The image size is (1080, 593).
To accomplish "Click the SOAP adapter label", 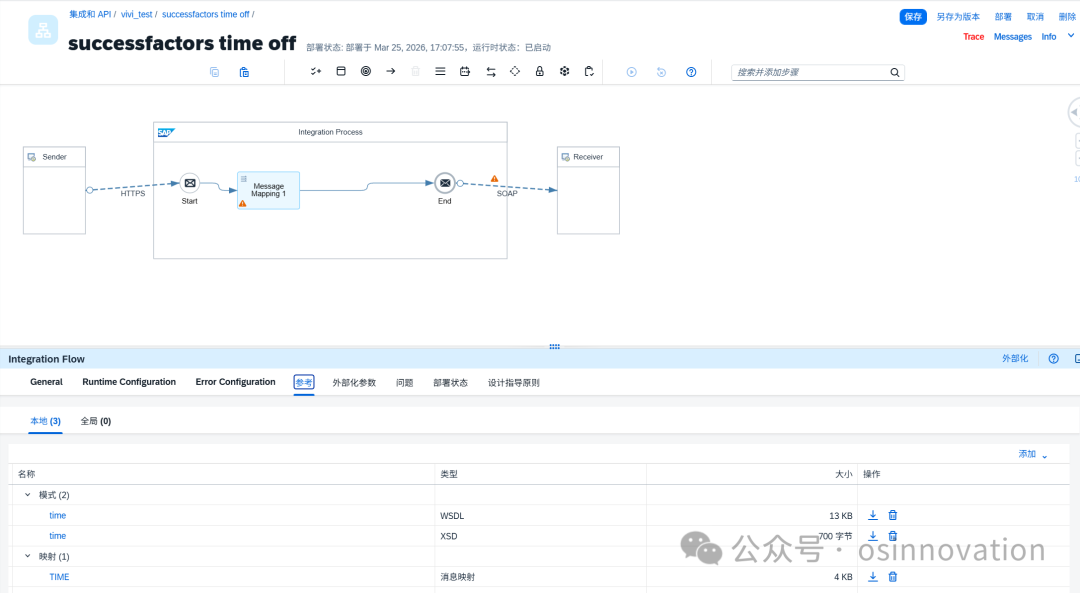I will 507,194.
